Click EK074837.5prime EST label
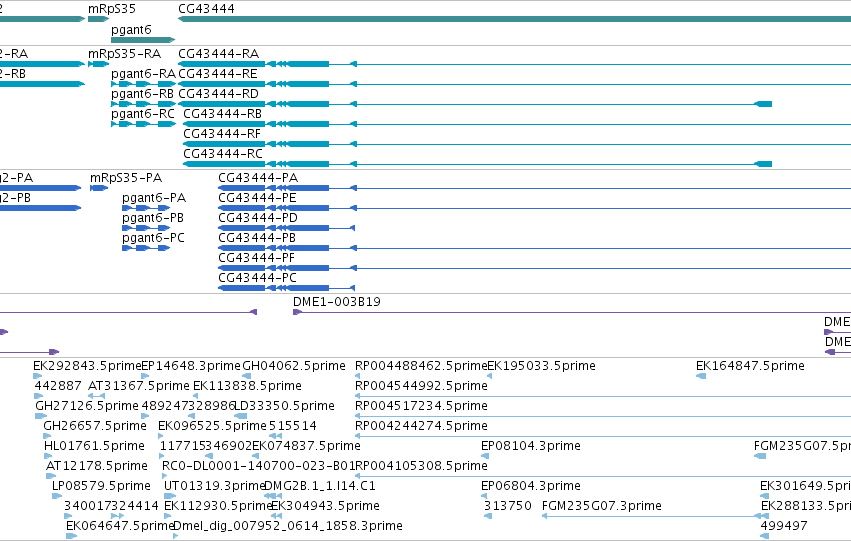This screenshot has width=851, height=541. tap(307, 446)
